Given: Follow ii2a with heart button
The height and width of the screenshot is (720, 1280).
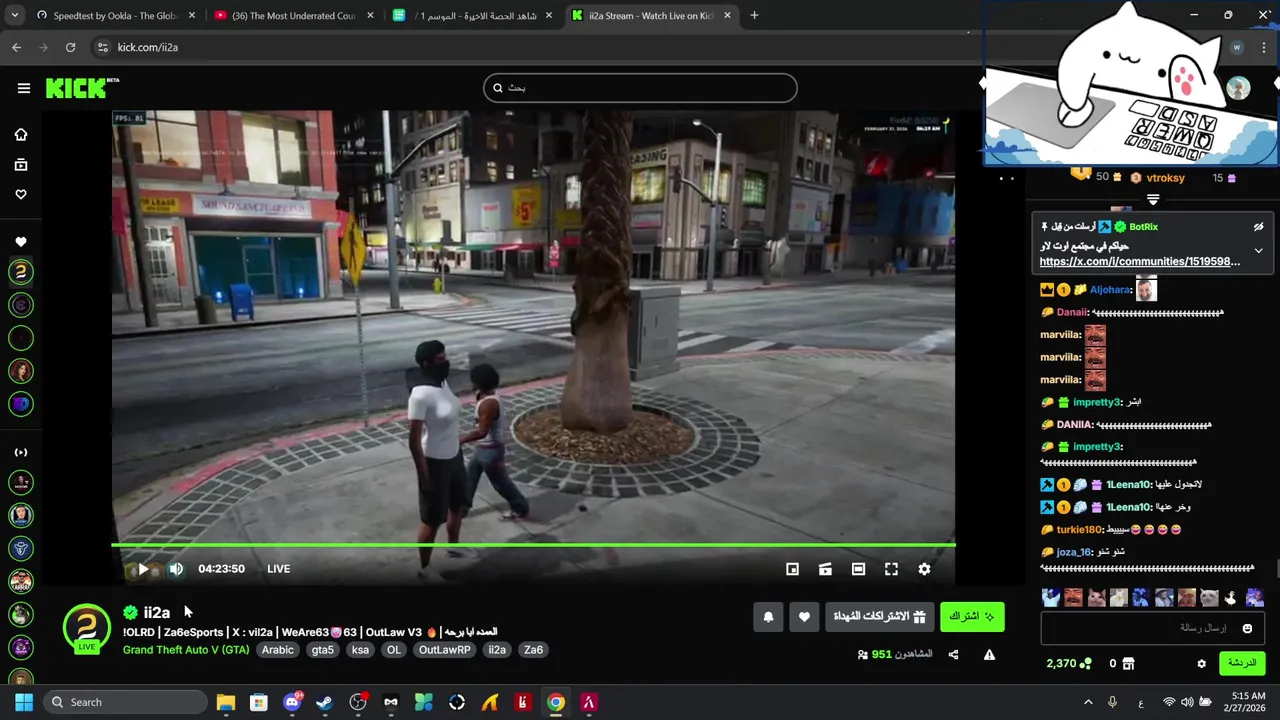Looking at the screenshot, I should tap(804, 617).
